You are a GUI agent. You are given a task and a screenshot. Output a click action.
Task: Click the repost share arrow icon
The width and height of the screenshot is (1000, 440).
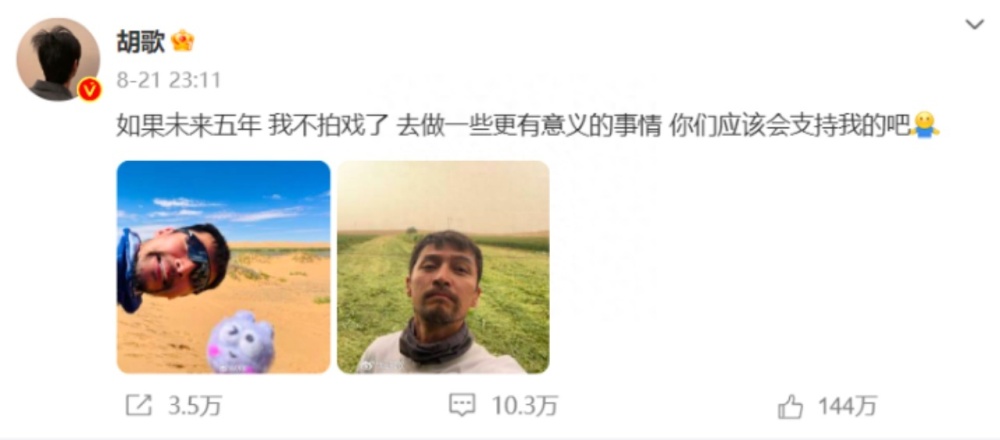(139, 406)
